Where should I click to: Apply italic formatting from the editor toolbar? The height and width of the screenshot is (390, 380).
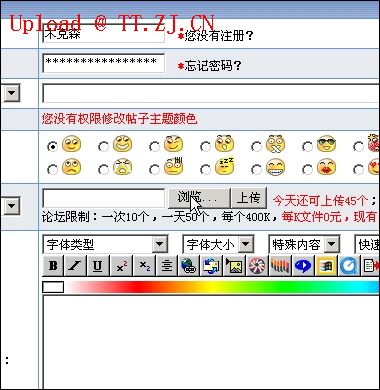75,266
